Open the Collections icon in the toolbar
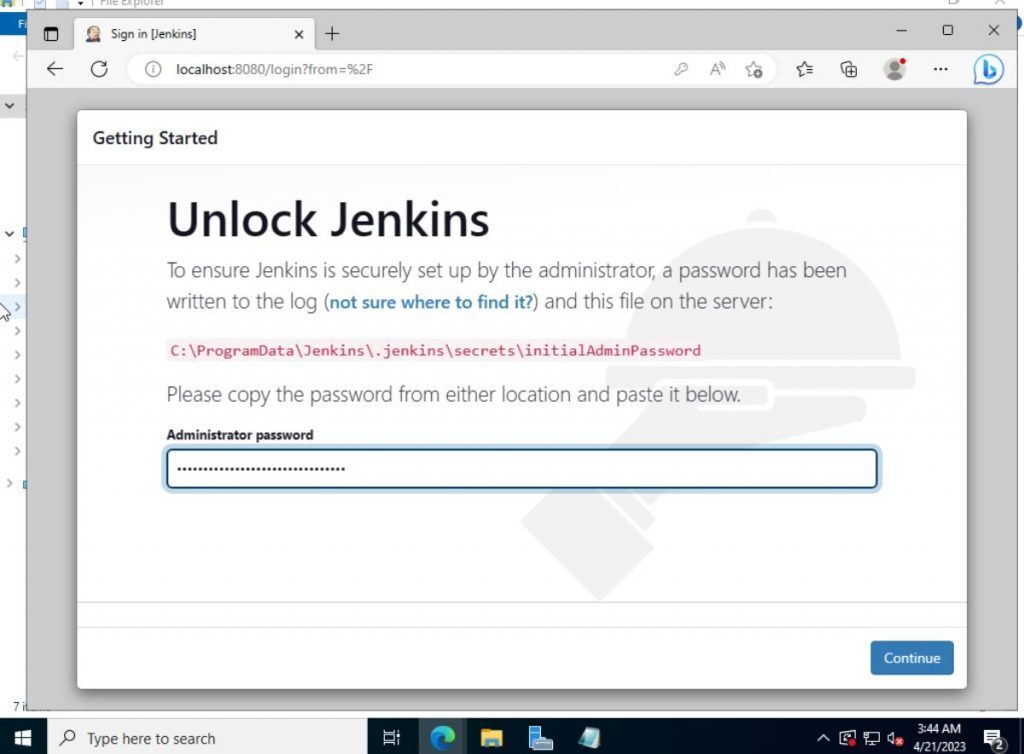The width and height of the screenshot is (1024, 754). pyautogui.click(x=848, y=69)
